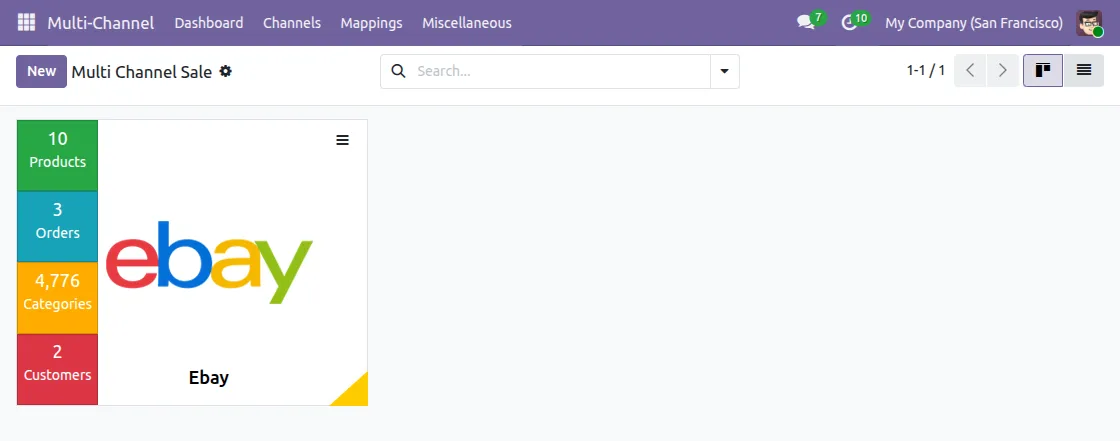Switch to list view
The height and width of the screenshot is (441, 1120).
pyautogui.click(x=1084, y=71)
